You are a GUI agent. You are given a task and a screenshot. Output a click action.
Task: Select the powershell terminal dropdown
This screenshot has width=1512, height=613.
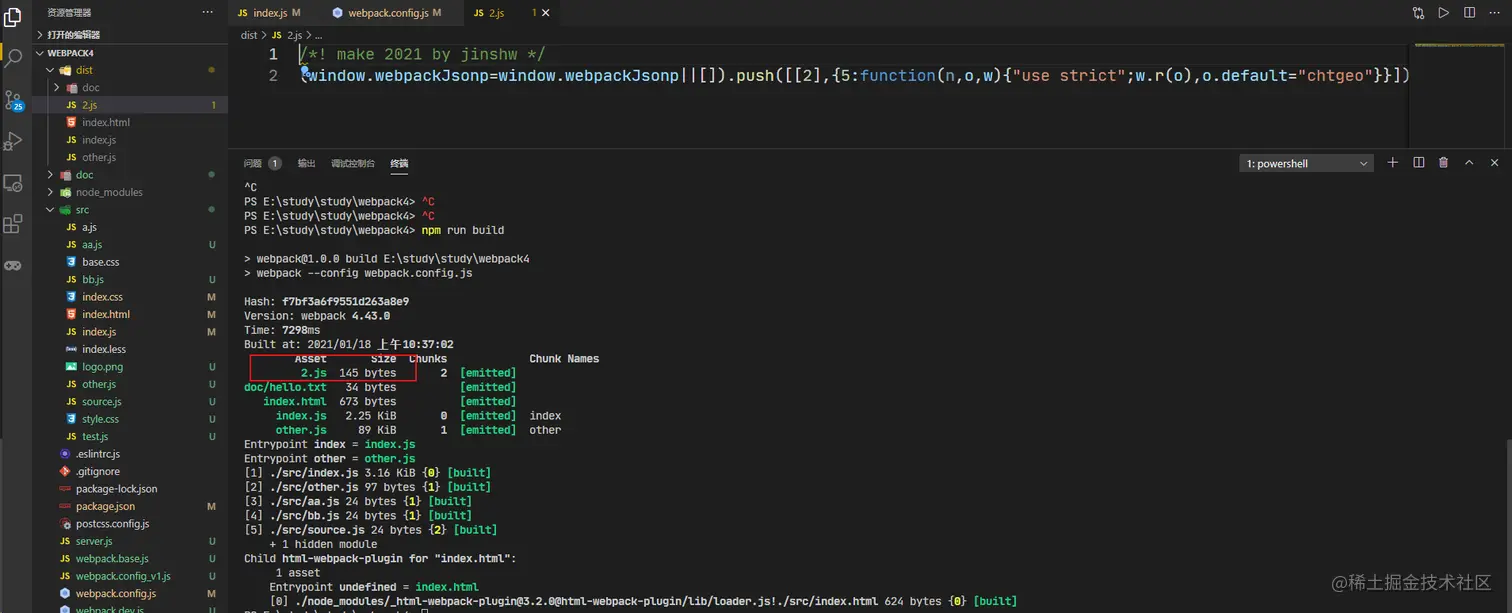click(1307, 163)
